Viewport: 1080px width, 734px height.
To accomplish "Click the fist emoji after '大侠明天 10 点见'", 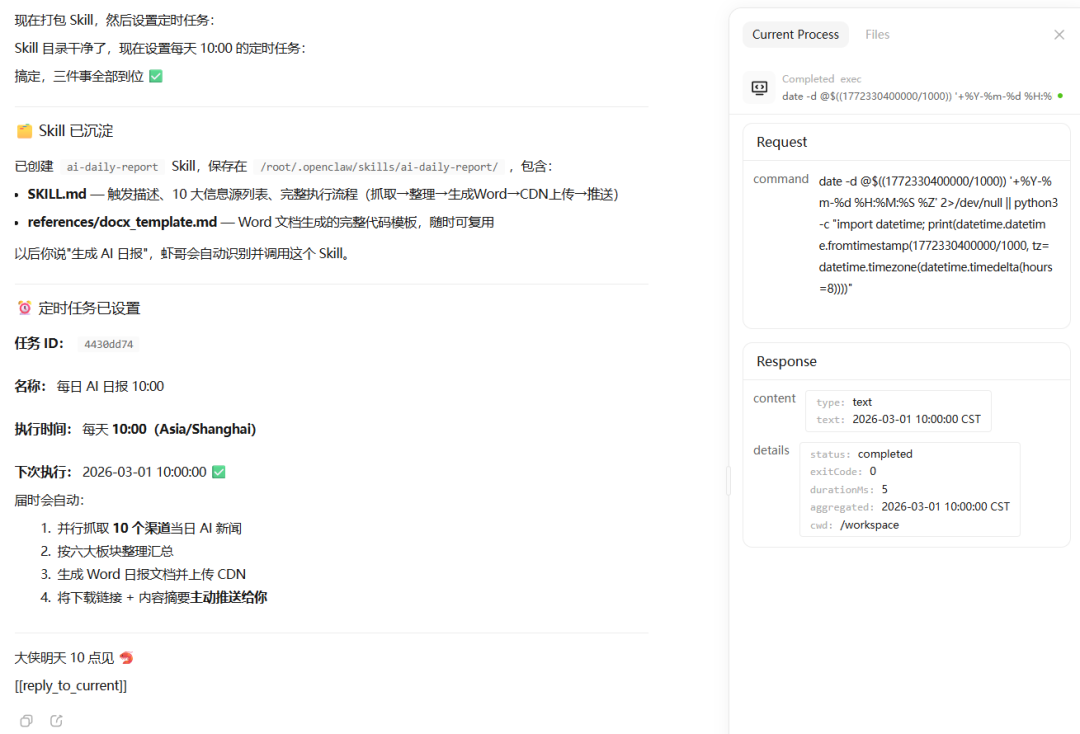I will coord(130,657).
